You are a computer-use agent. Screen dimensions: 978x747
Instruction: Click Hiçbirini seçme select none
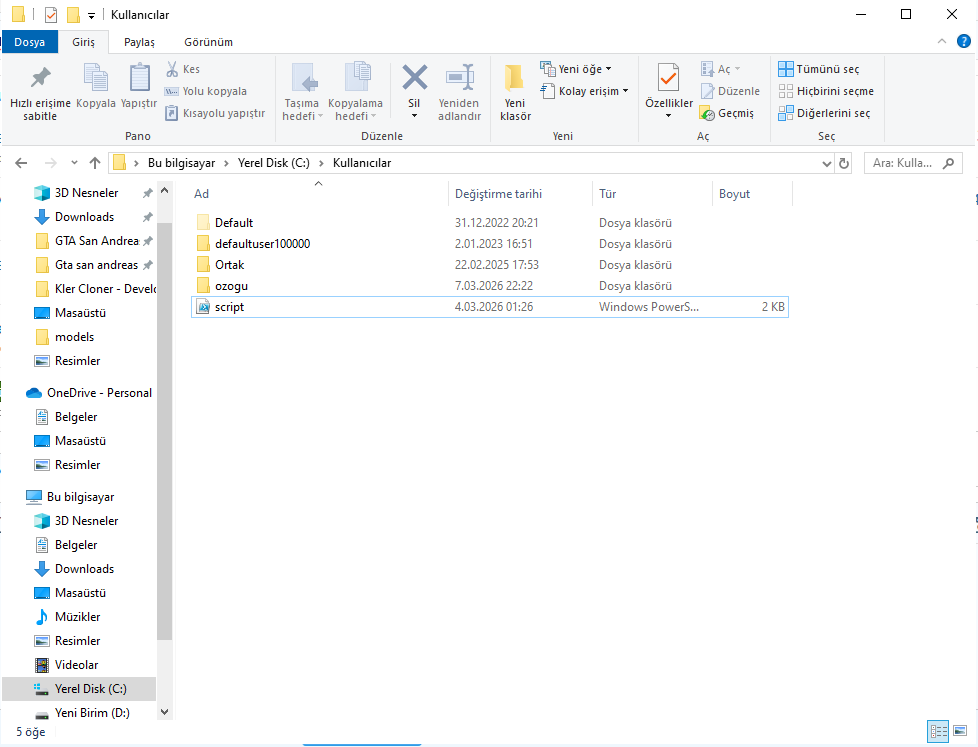[826, 91]
